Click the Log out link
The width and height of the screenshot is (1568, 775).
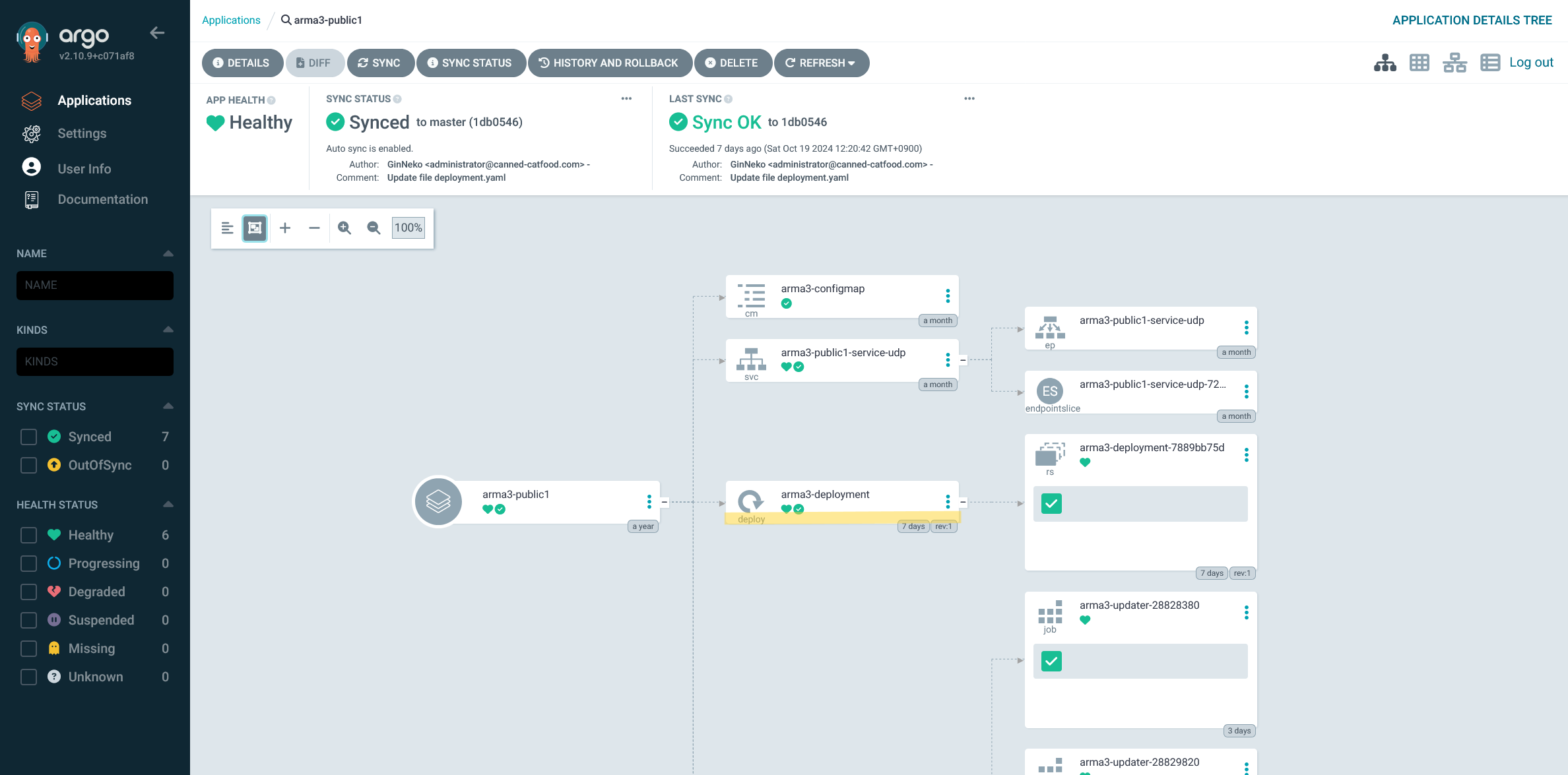(1531, 62)
